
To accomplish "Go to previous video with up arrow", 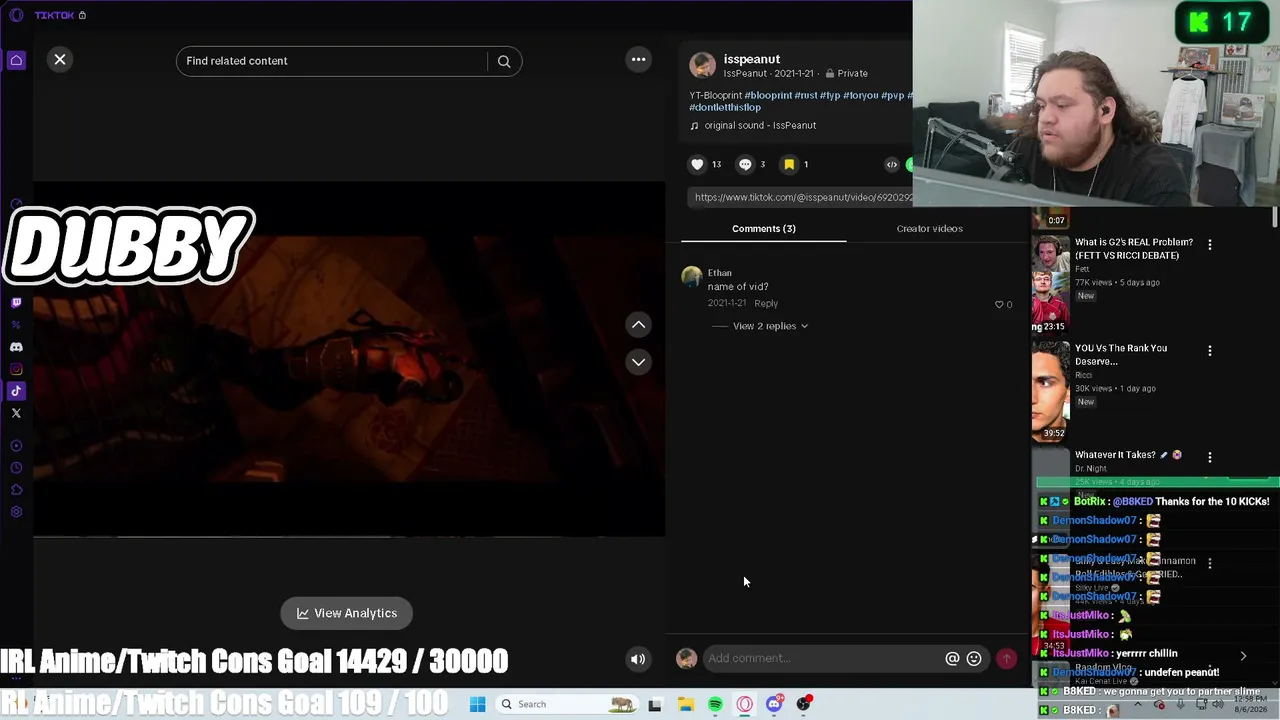I will (x=638, y=325).
